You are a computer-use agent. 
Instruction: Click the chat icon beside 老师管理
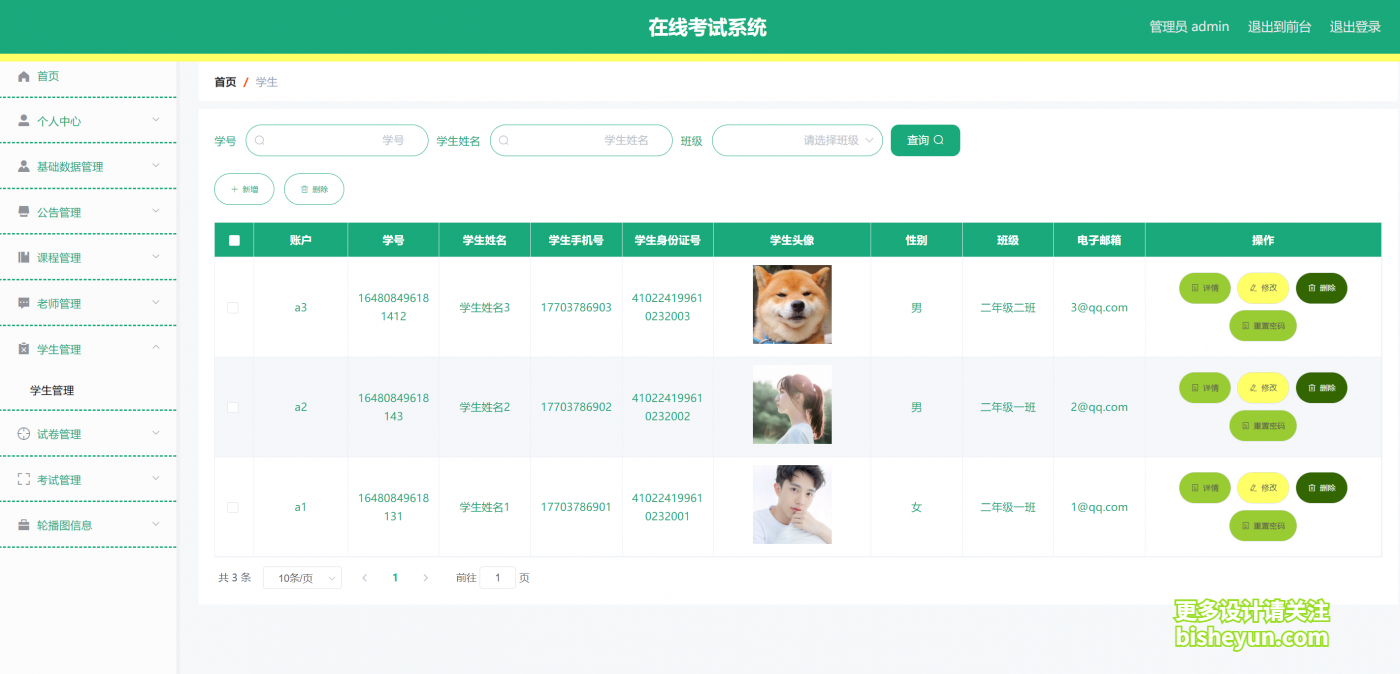pos(24,303)
